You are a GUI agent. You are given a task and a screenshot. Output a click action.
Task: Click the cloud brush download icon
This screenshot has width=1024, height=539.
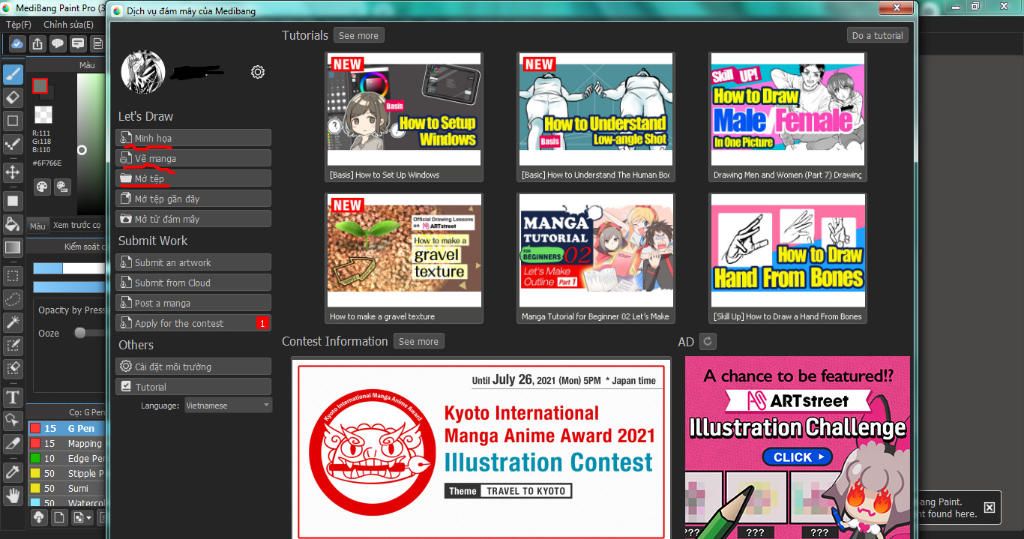coord(39,517)
